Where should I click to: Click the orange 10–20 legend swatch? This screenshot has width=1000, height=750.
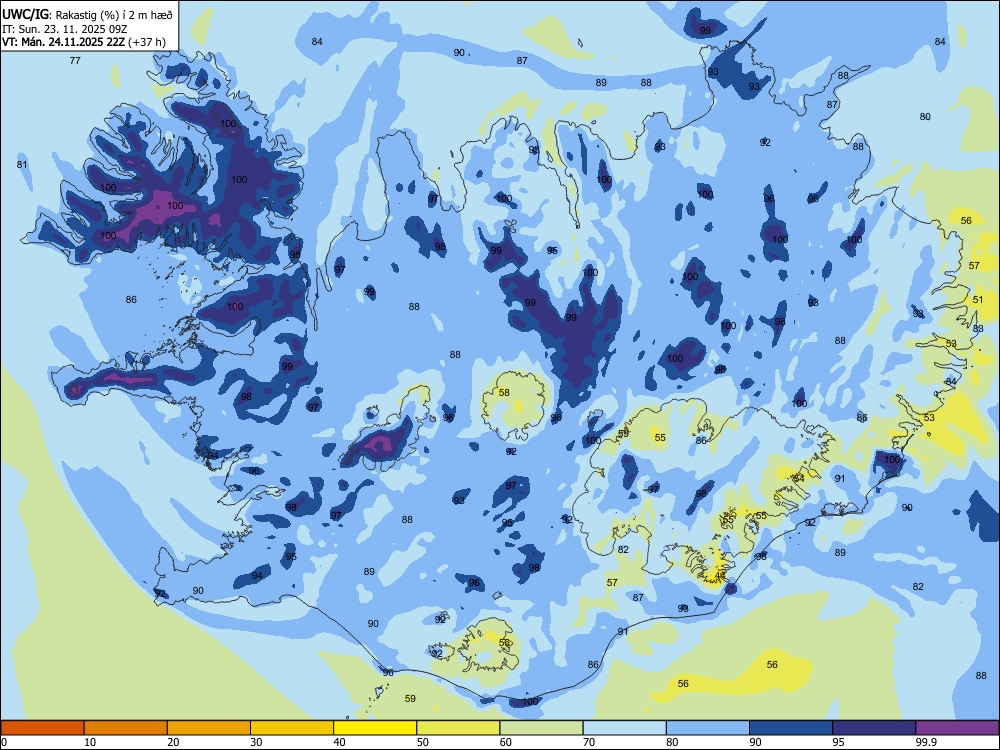(126, 728)
